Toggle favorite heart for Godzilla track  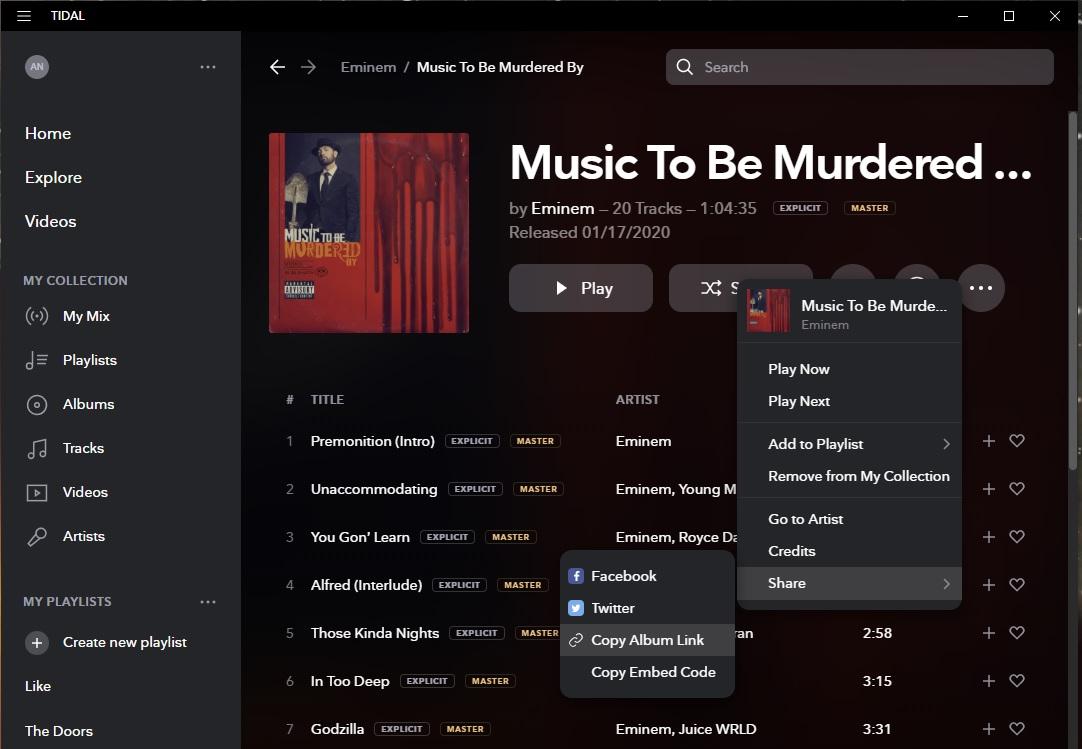click(1017, 729)
